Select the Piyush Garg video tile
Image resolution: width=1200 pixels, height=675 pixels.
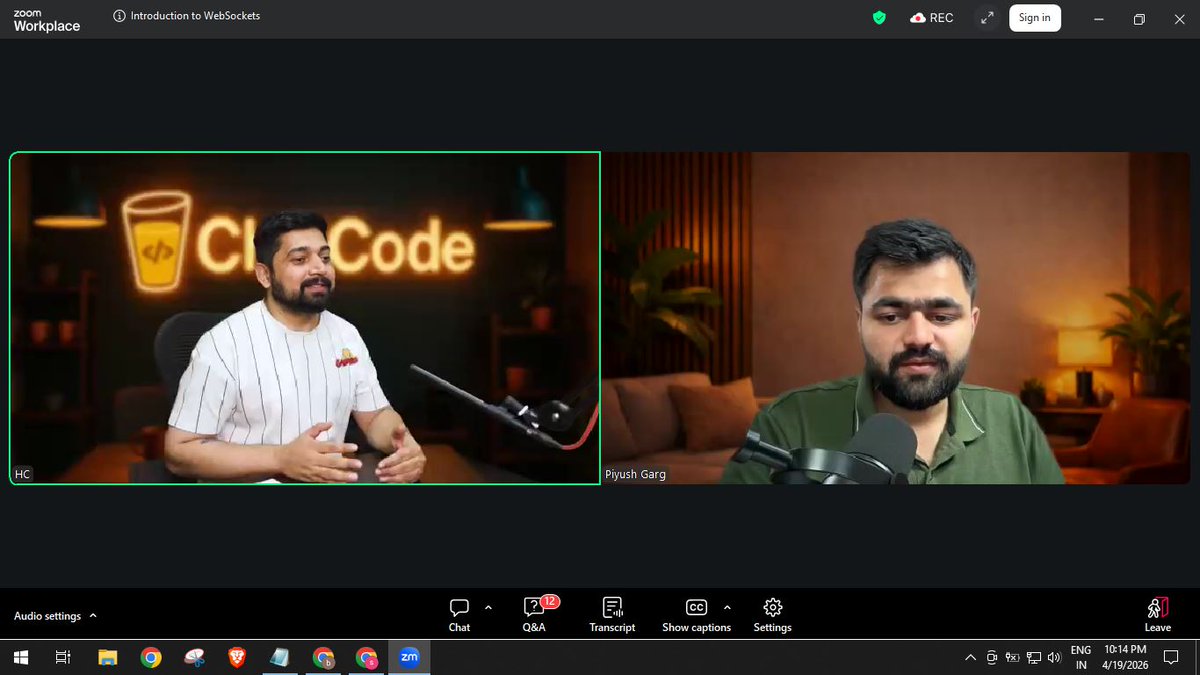pyautogui.click(x=896, y=318)
